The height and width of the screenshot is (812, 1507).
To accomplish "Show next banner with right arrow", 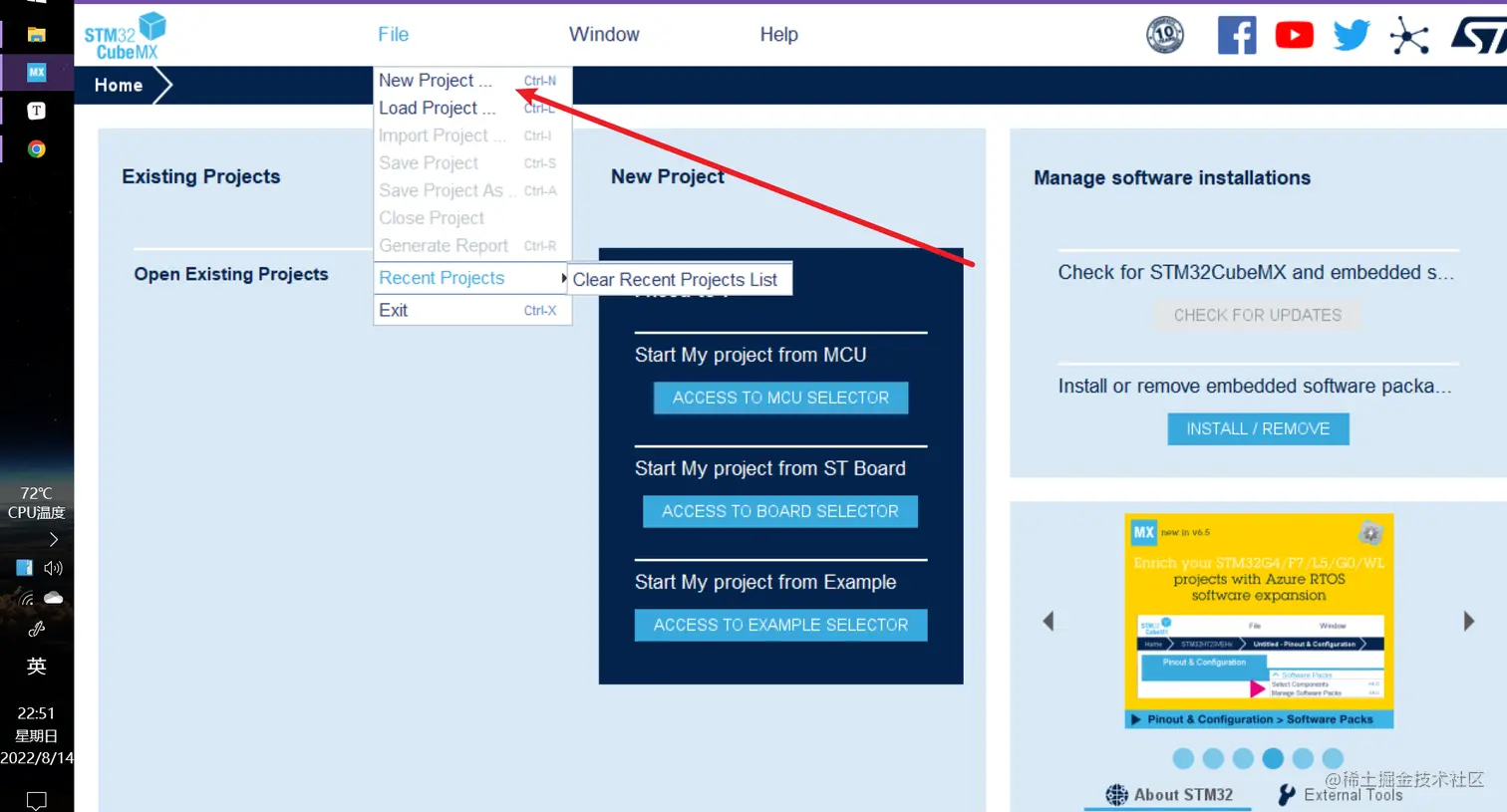I will 1468,621.
